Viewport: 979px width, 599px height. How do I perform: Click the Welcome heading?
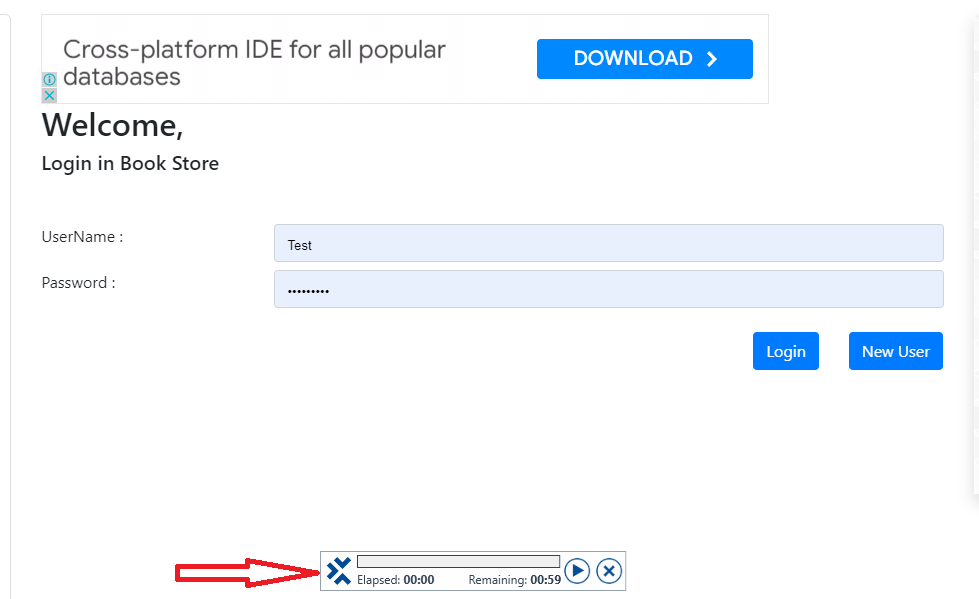point(112,126)
